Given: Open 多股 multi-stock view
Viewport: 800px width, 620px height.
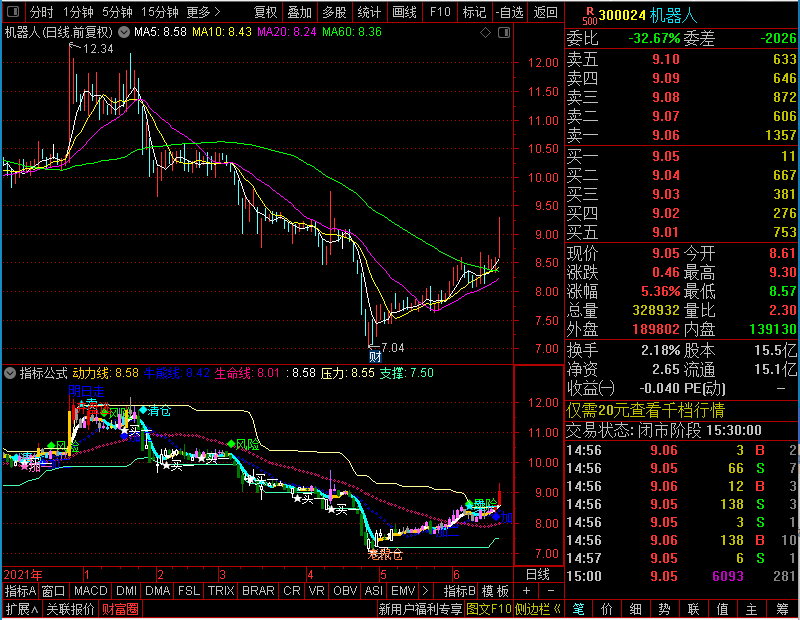Looking at the screenshot, I should click(334, 12).
